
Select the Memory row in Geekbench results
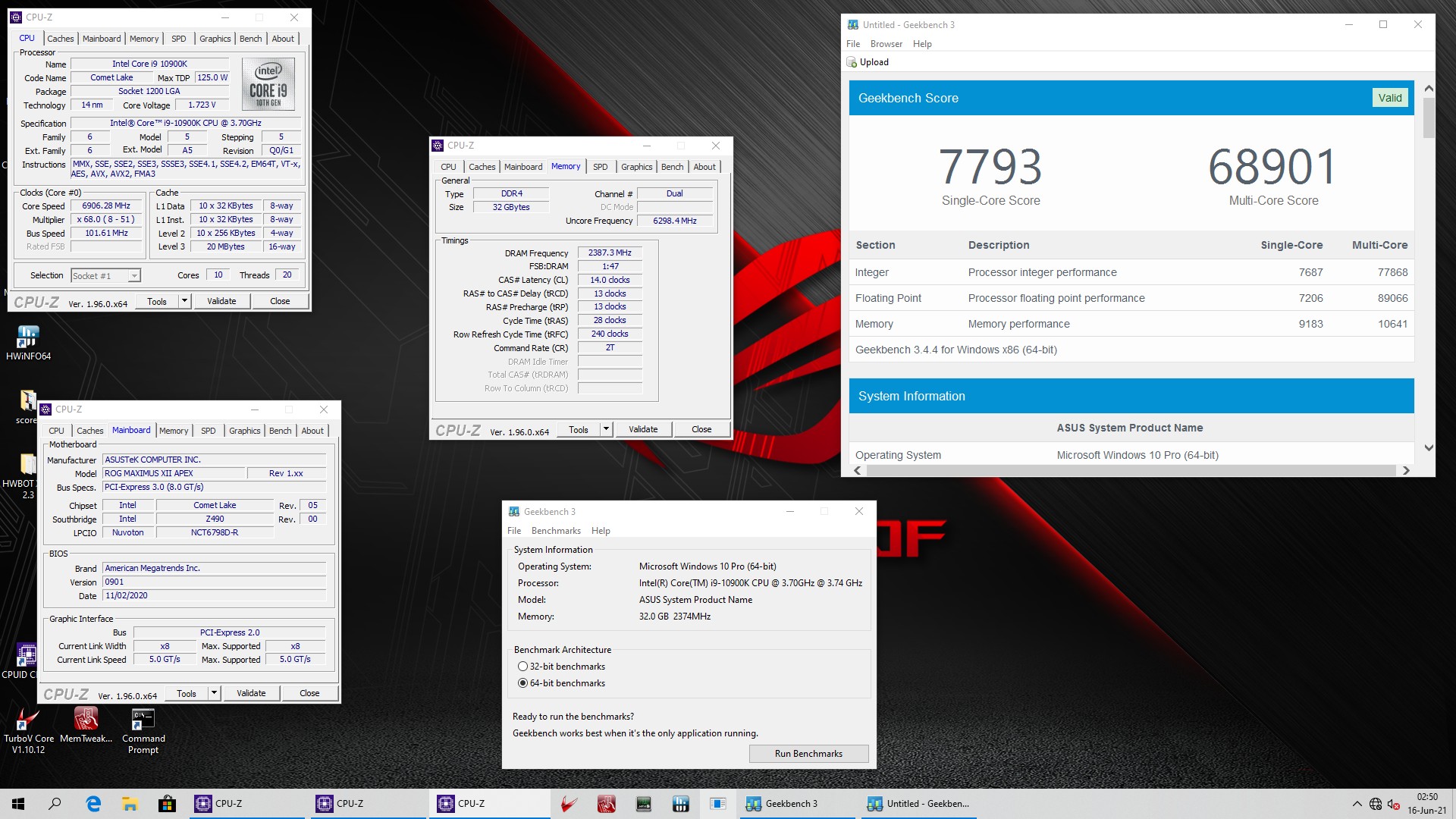click(1131, 324)
